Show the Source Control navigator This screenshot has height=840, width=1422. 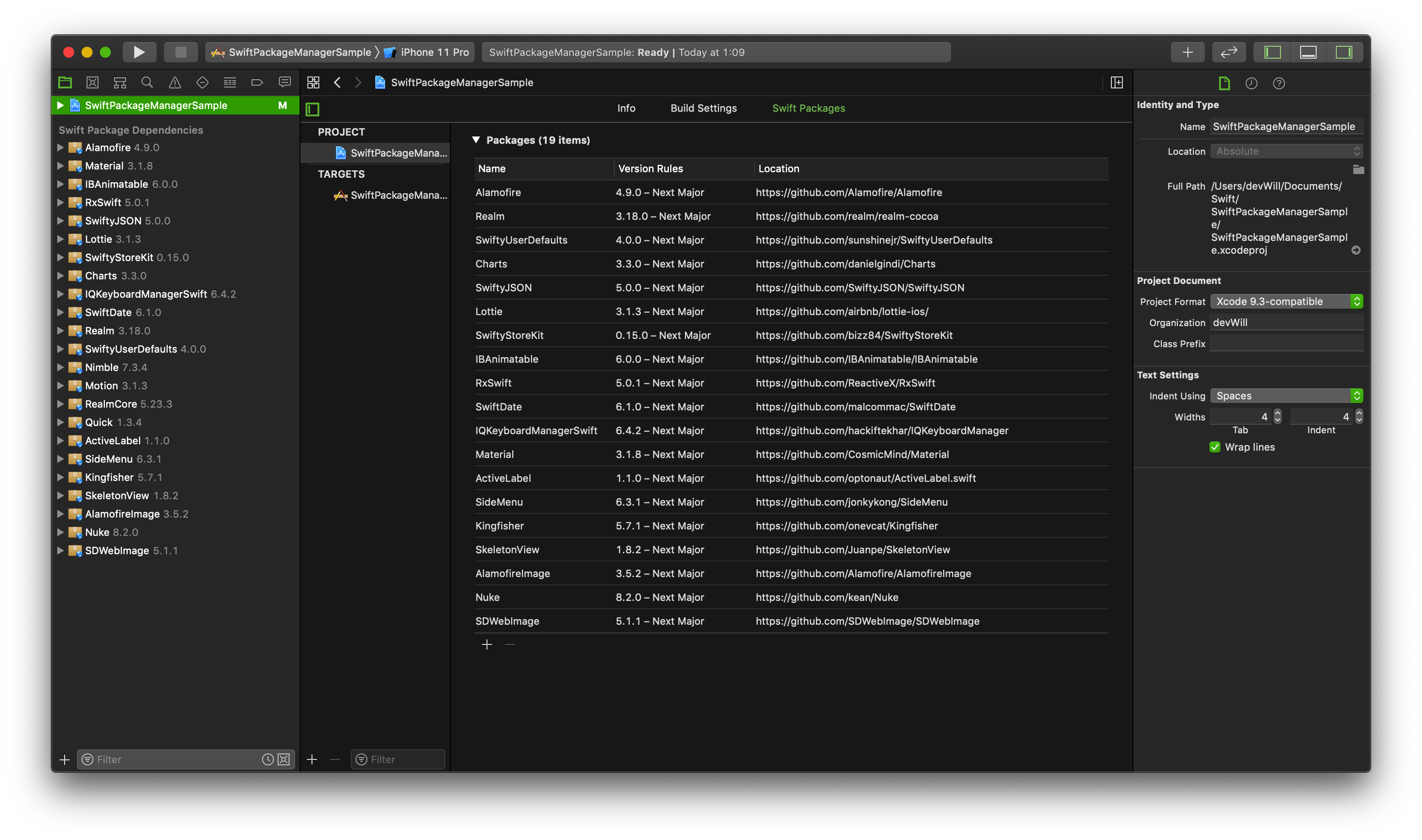click(x=92, y=82)
